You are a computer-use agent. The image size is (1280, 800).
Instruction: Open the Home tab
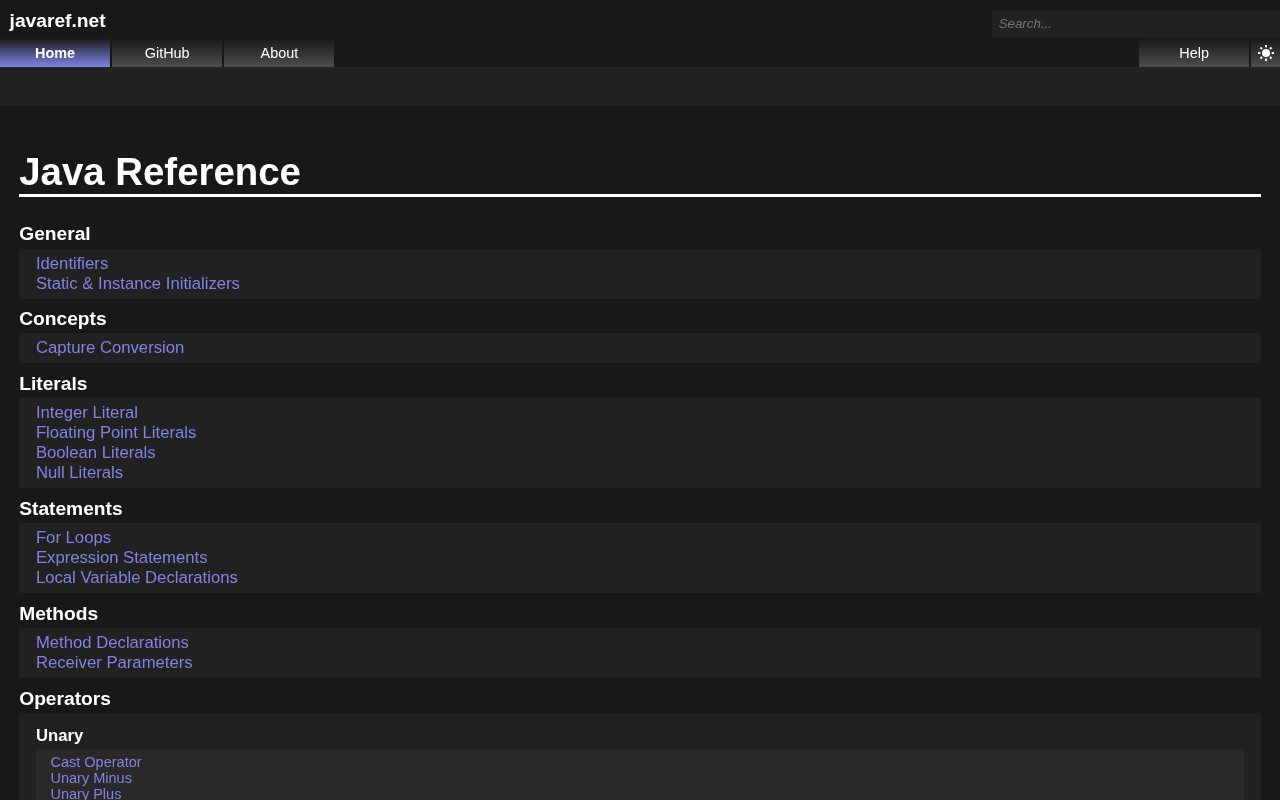tap(55, 53)
